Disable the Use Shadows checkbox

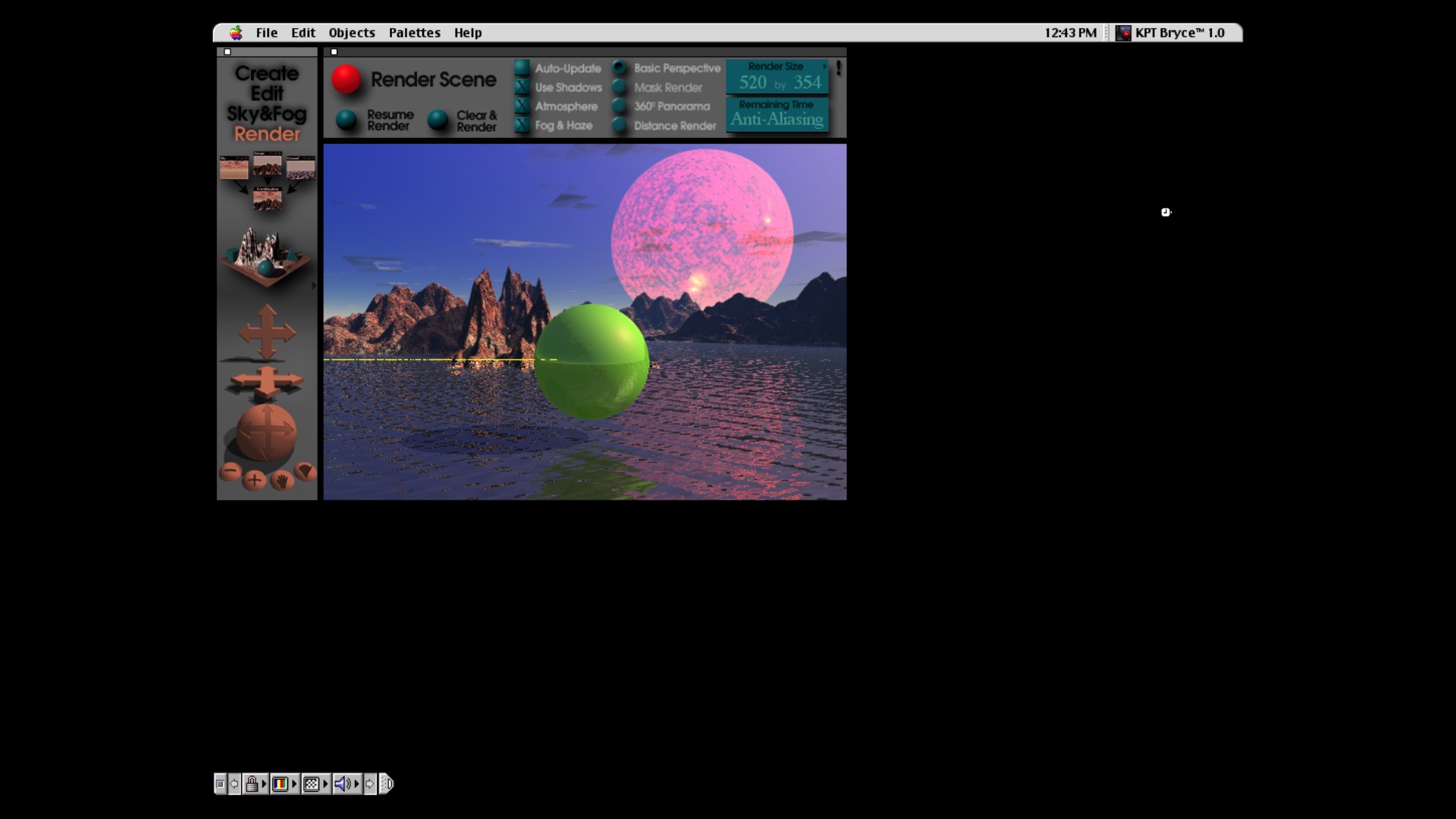(x=522, y=87)
